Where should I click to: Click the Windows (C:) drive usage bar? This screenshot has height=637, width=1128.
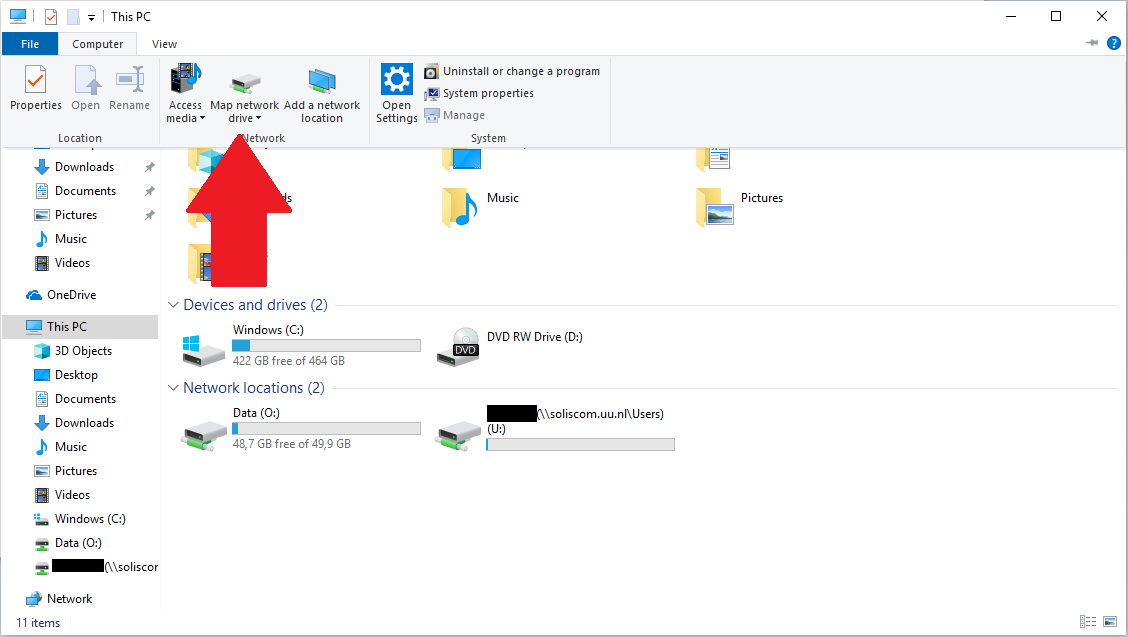tap(326, 345)
